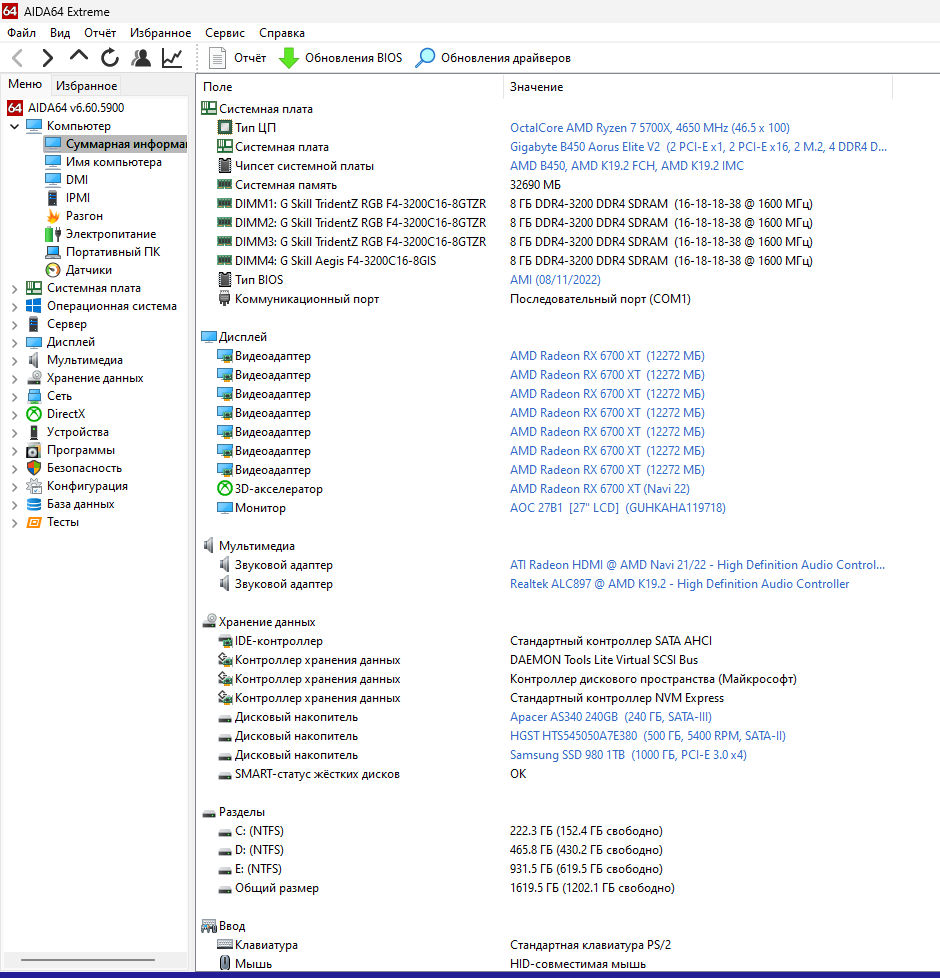Click the line graph toolbar icon
This screenshot has height=978, width=940.
click(x=172, y=58)
